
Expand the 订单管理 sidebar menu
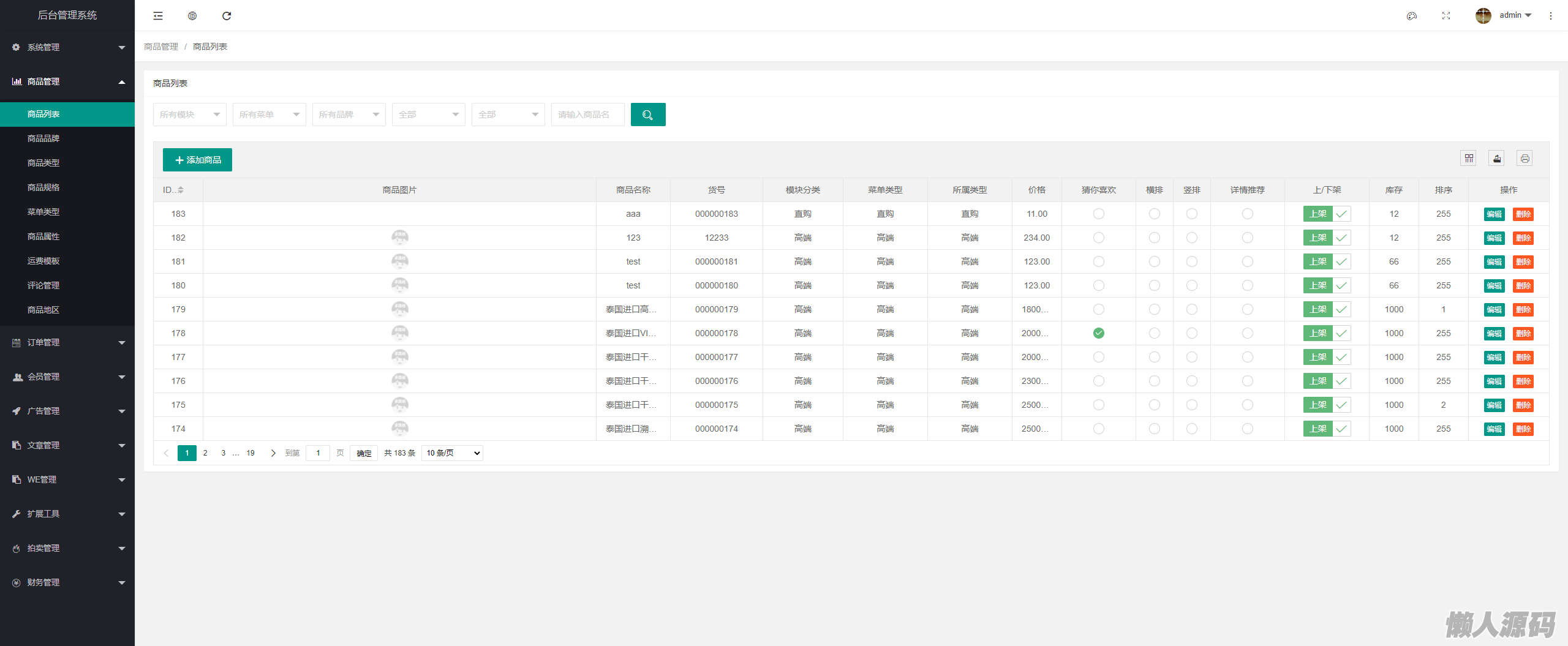67,342
